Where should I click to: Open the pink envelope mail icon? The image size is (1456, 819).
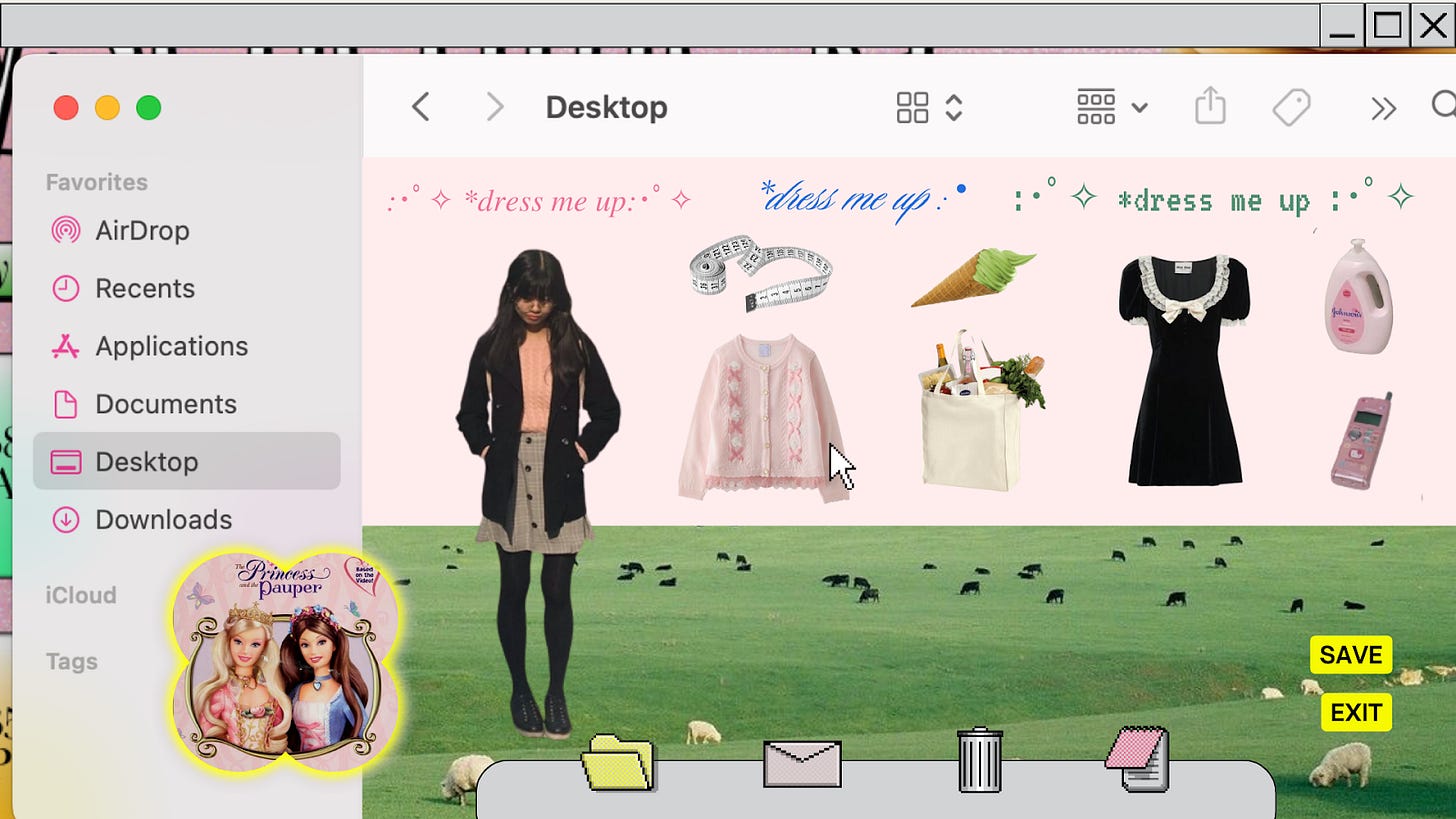802,763
